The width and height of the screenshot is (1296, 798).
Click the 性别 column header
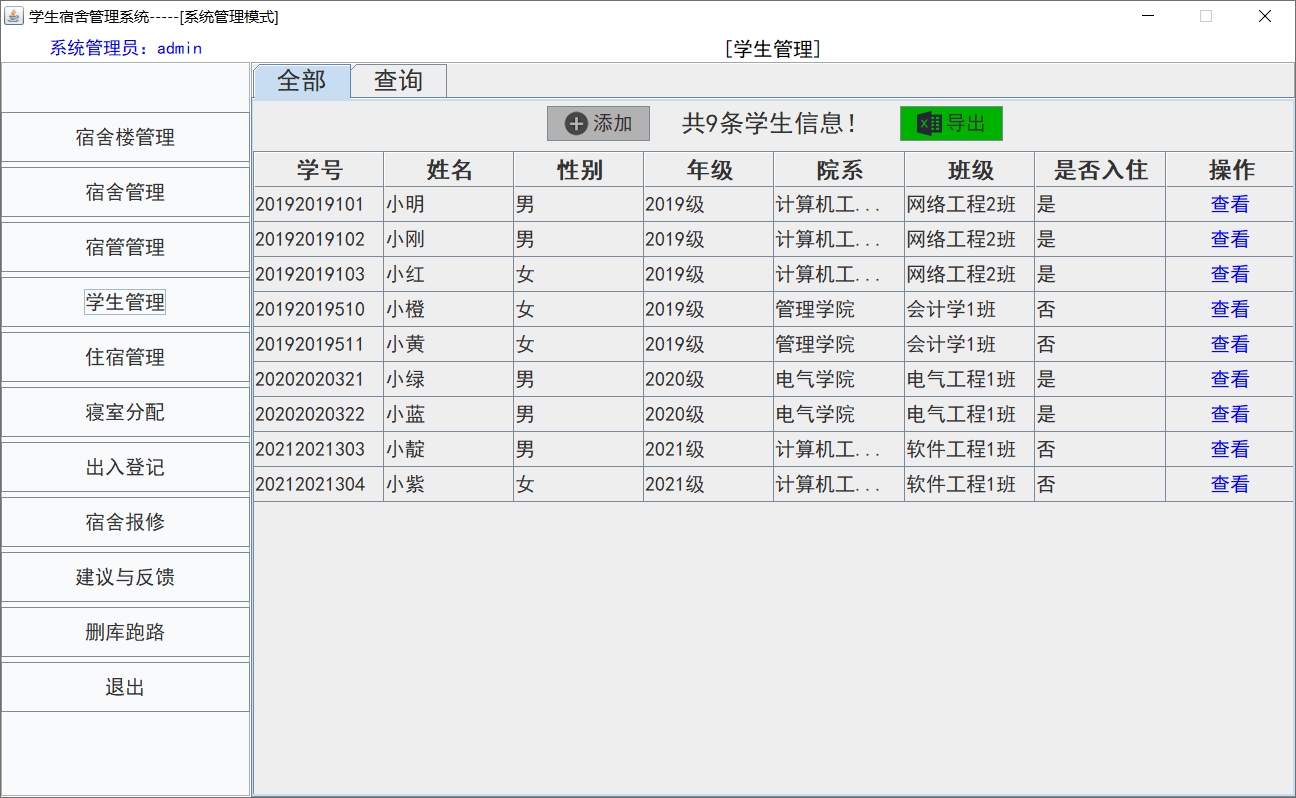click(x=579, y=170)
